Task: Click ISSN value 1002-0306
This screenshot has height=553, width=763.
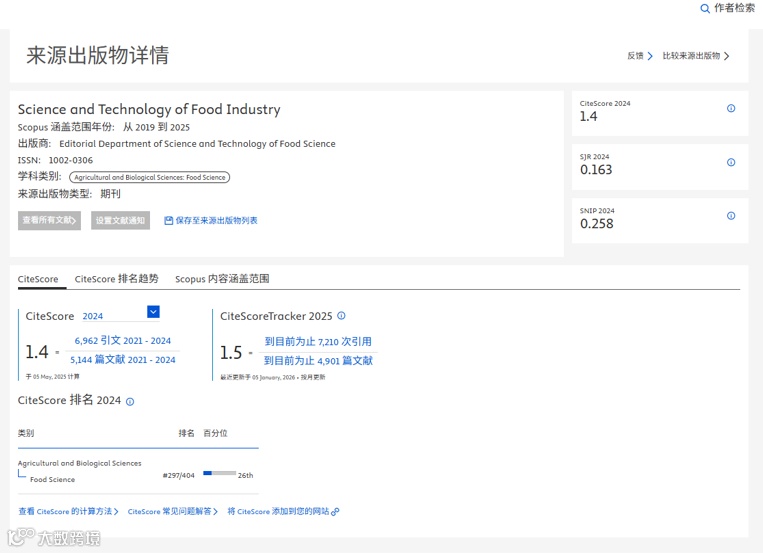Action: click(71, 160)
